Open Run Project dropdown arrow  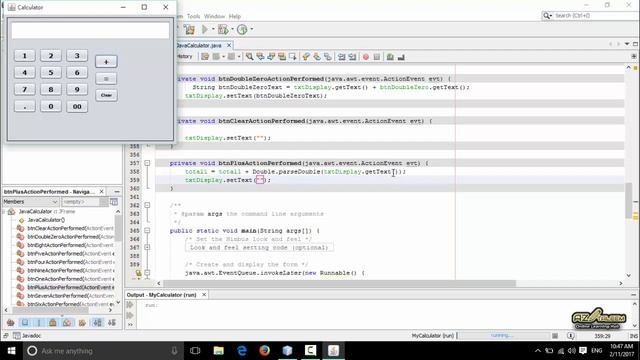[x=213, y=29]
